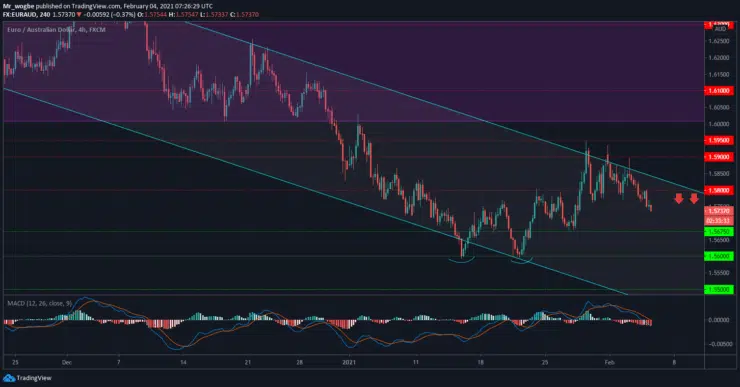Select the 1.61000 red price label
Viewport: 740px width, 387px height.
[x=719, y=91]
